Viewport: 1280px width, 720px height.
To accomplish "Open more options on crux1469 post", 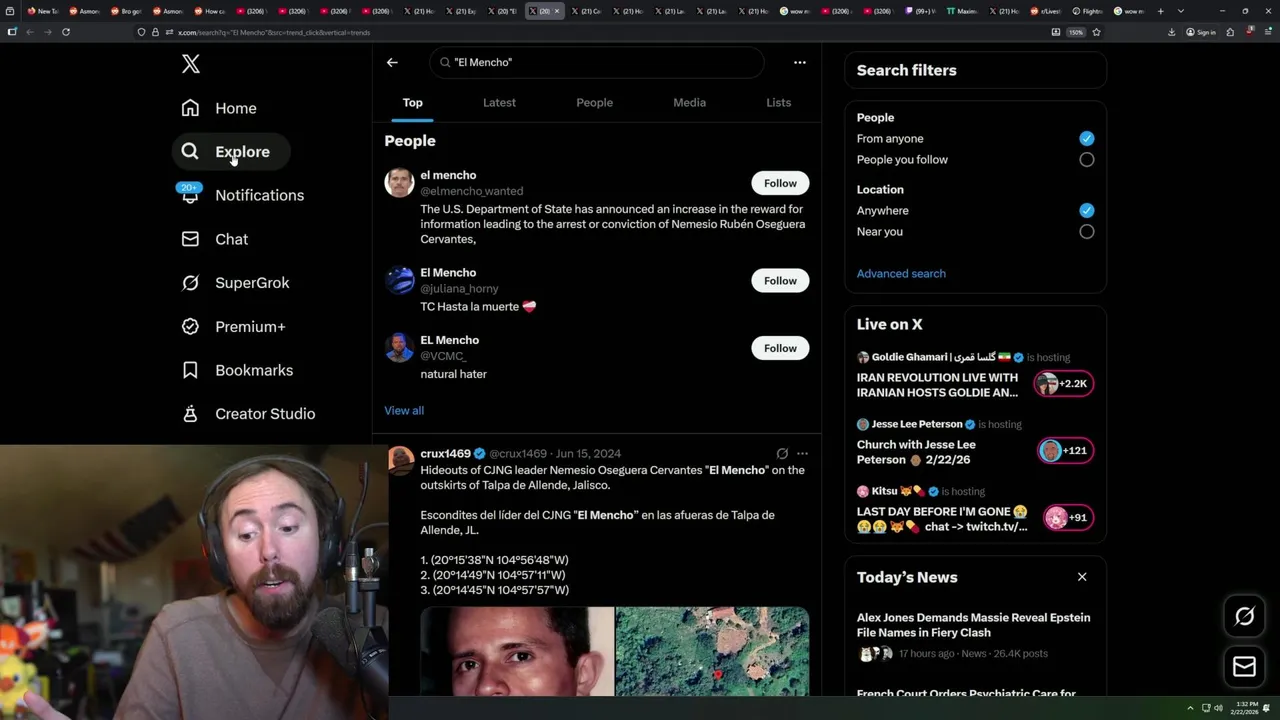I will click(802, 453).
